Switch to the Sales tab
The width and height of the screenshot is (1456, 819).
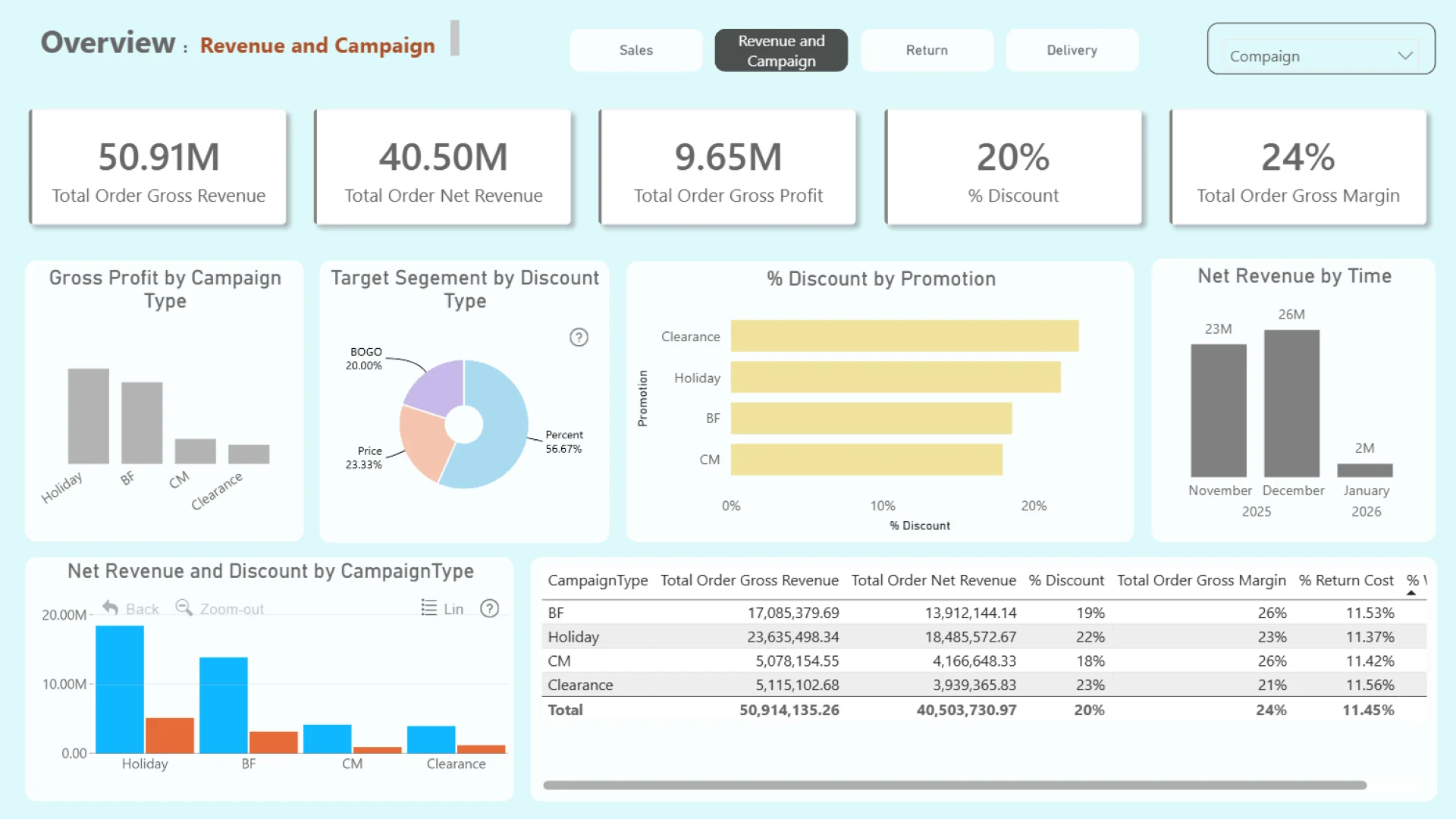point(635,50)
